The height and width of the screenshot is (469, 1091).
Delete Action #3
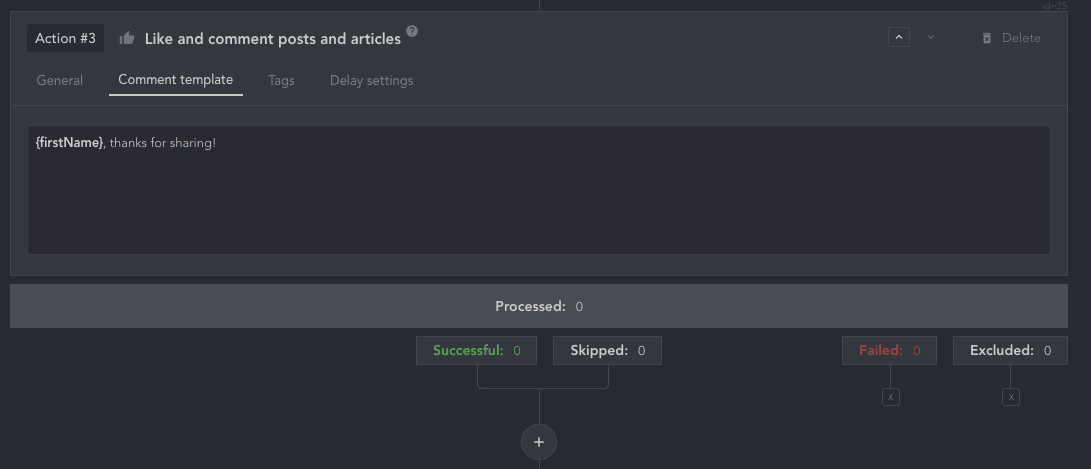point(1011,38)
